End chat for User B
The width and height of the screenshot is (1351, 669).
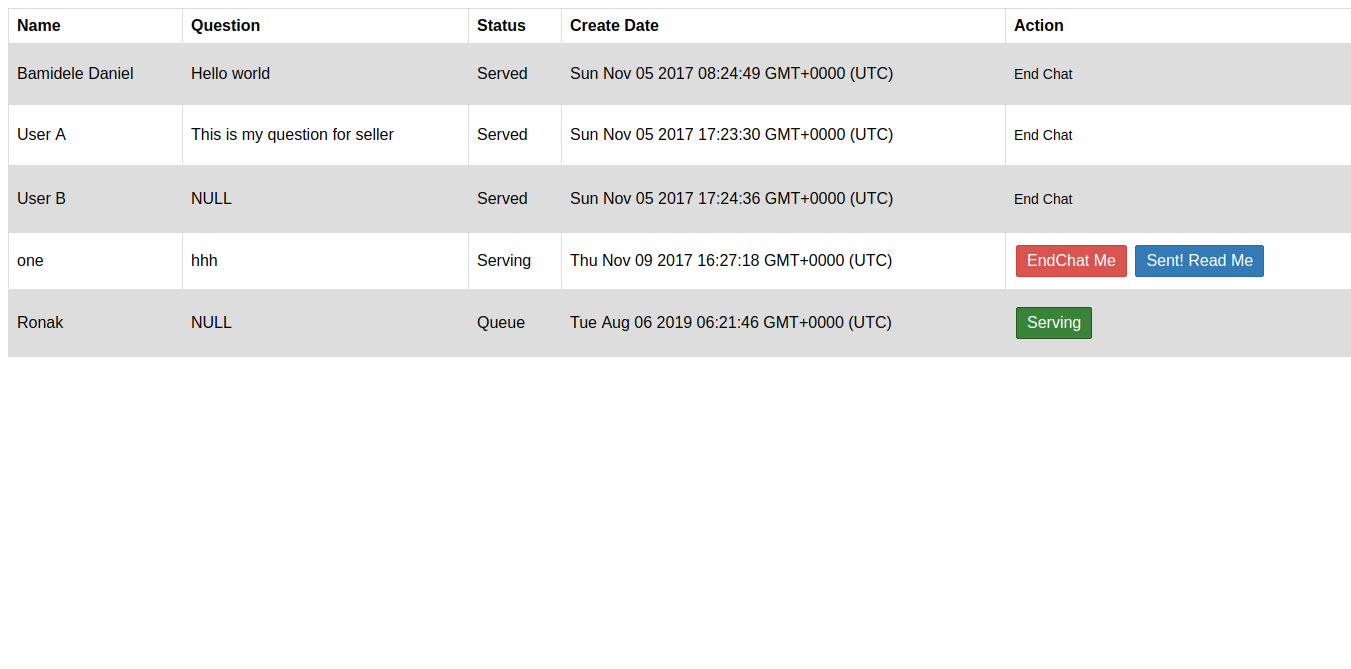pos(1043,199)
